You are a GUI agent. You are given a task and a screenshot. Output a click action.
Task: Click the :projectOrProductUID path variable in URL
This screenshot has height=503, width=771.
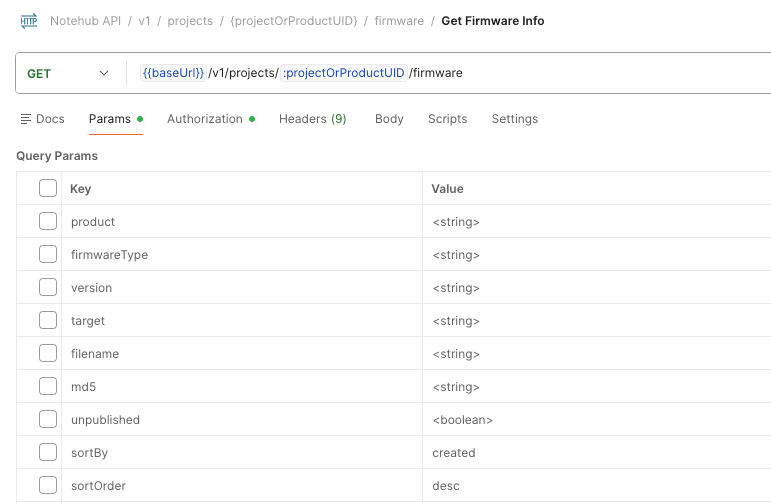click(344, 73)
